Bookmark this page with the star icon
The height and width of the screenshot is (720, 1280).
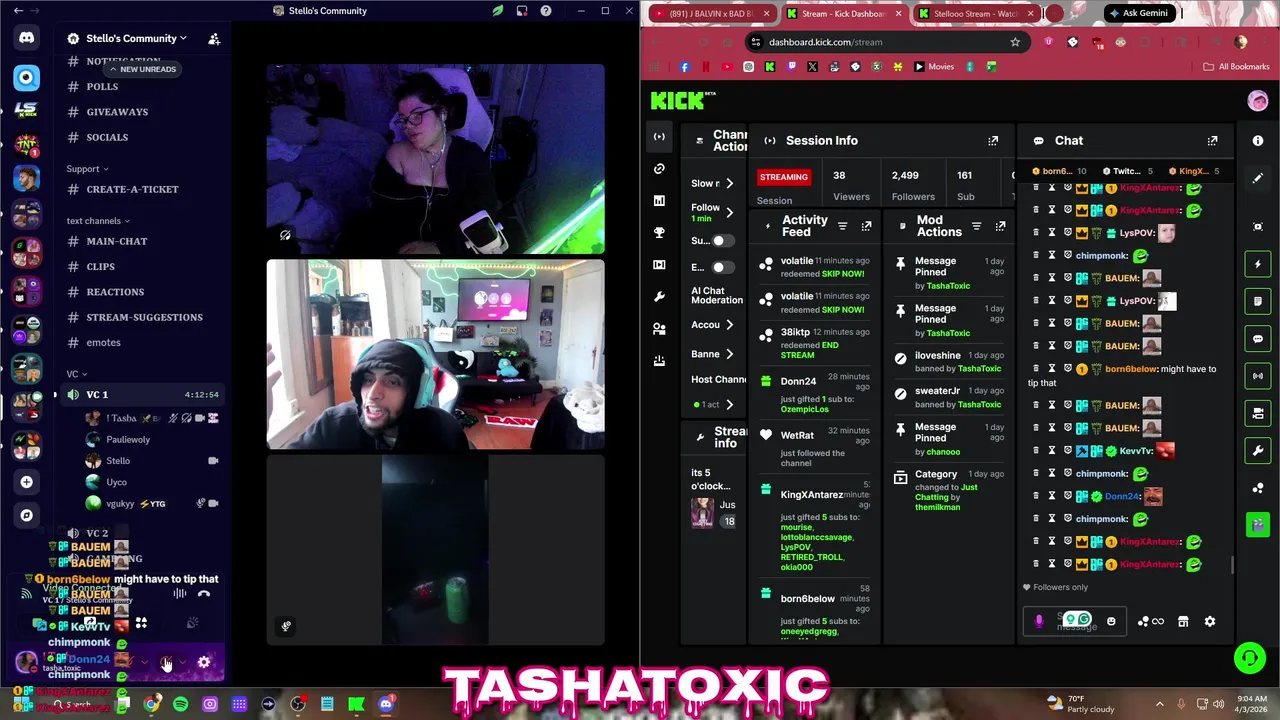tap(1015, 42)
